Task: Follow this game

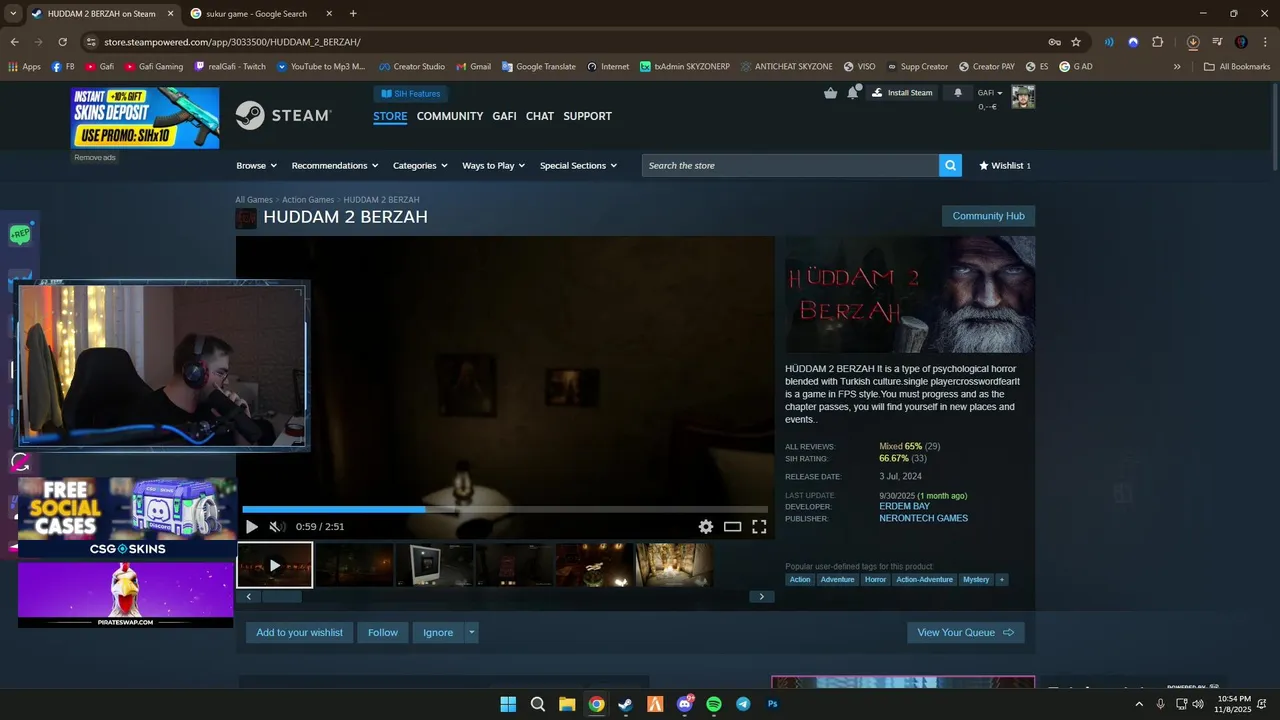Action: point(383,633)
